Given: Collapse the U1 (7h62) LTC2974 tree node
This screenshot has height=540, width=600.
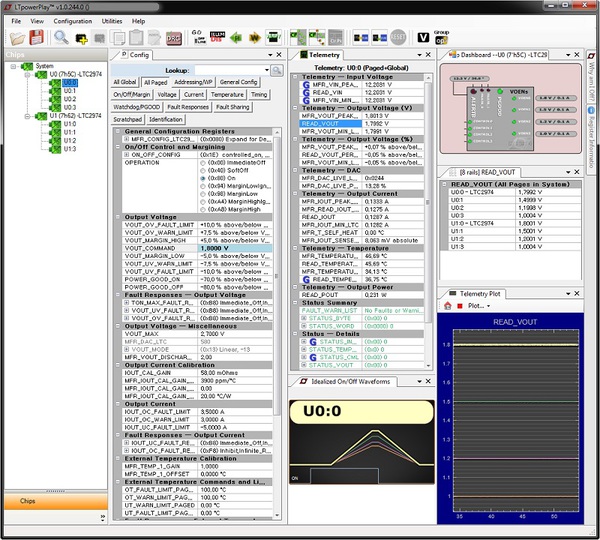Looking at the screenshot, I should (29, 116).
